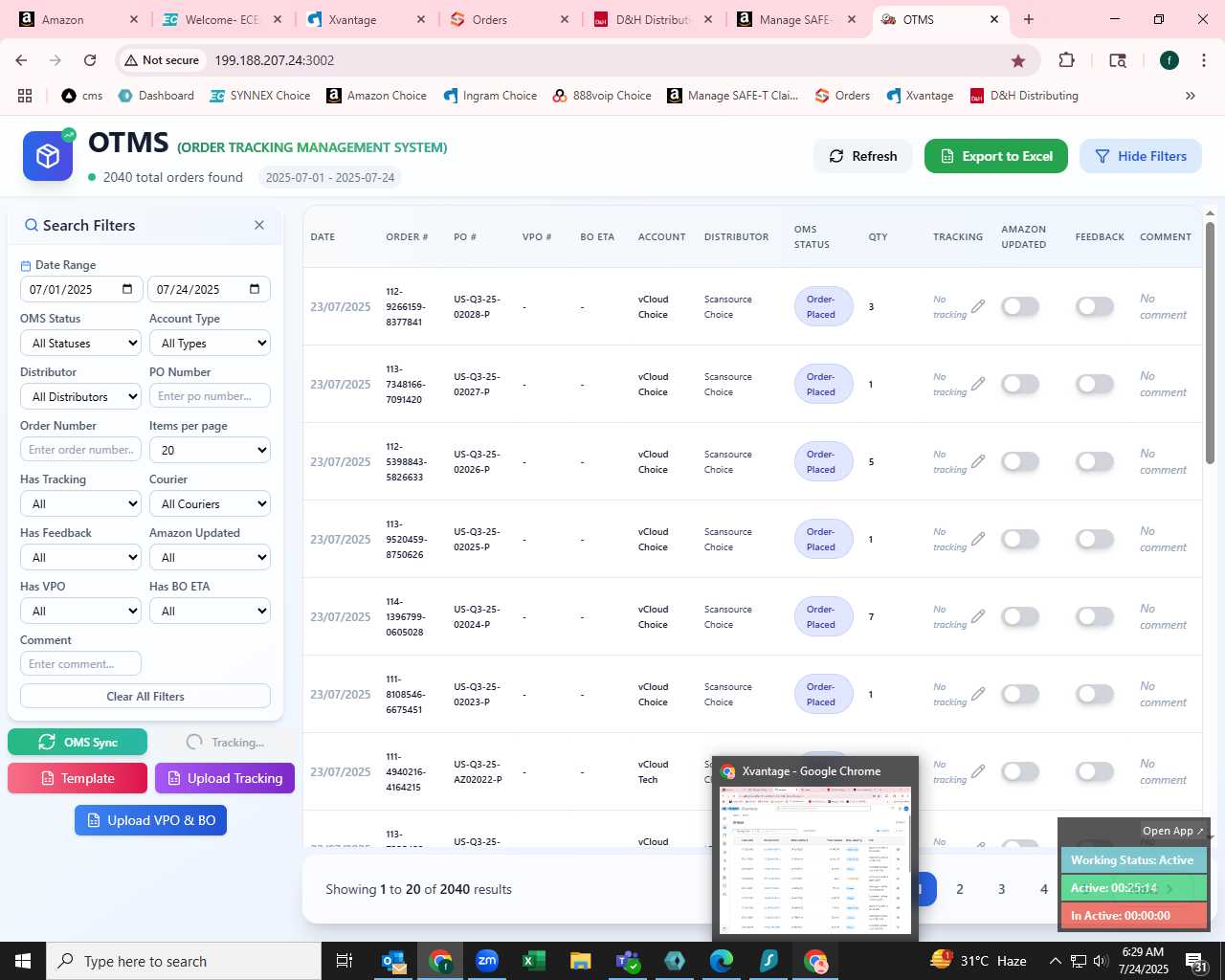
Task: Click the Upload VPO & BO button
Action: (x=150, y=820)
